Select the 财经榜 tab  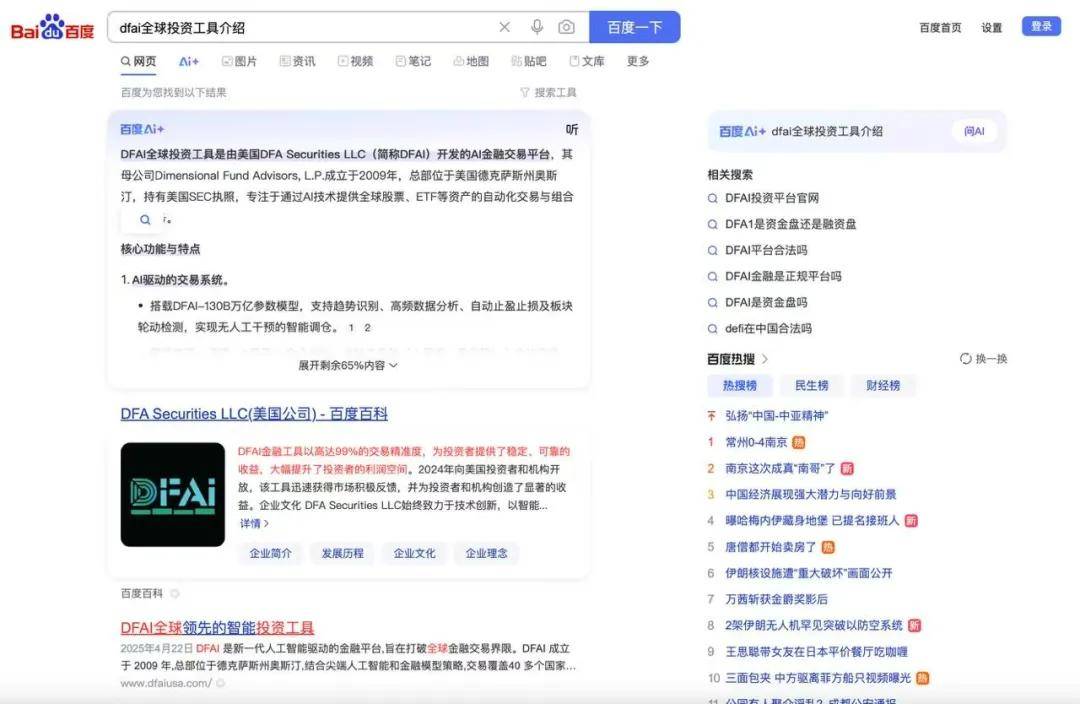(x=883, y=385)
